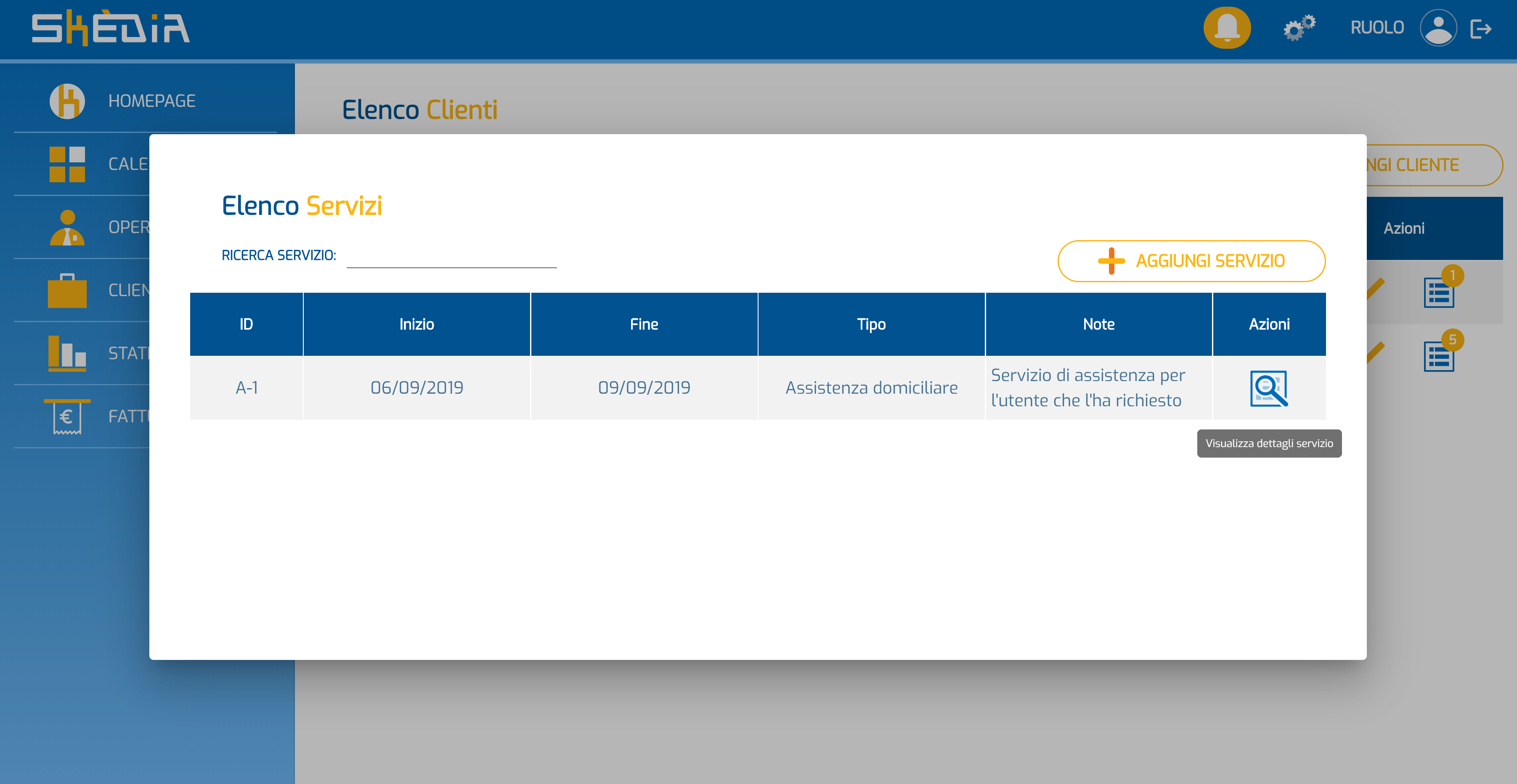This screenshot has width=1517, height=784.
Task: Open services list icon with badge 1
Action: pos(1439,293)
